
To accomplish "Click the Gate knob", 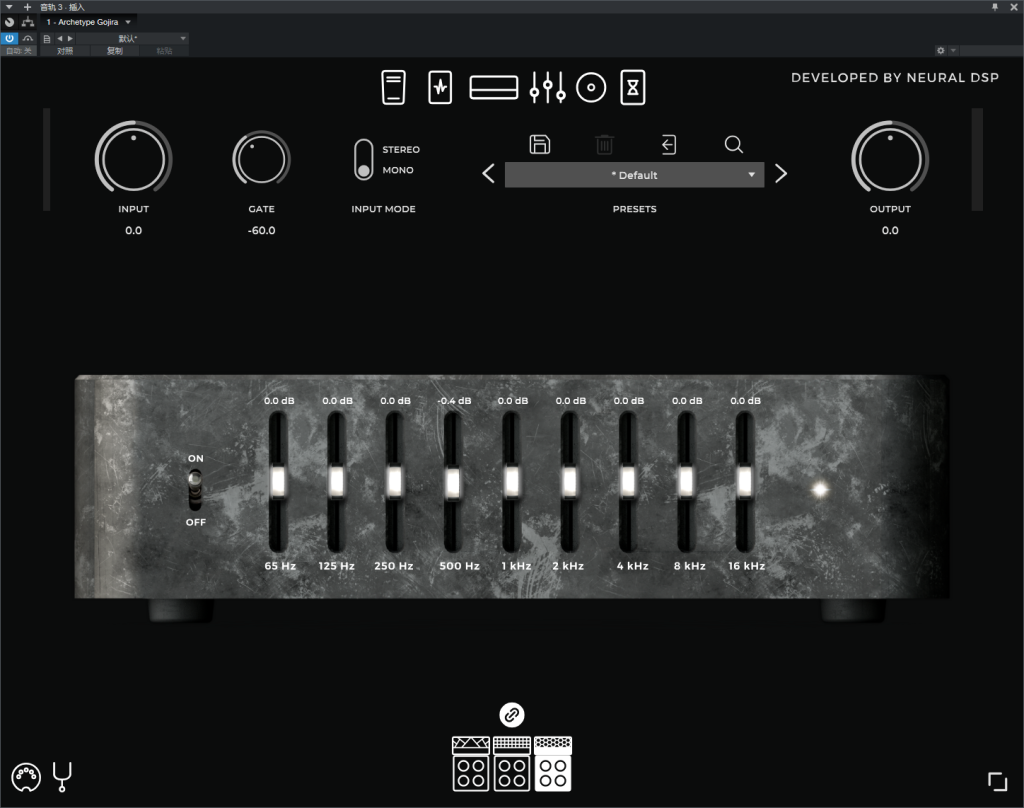I will pyautogui.click(x=261, y=159).
